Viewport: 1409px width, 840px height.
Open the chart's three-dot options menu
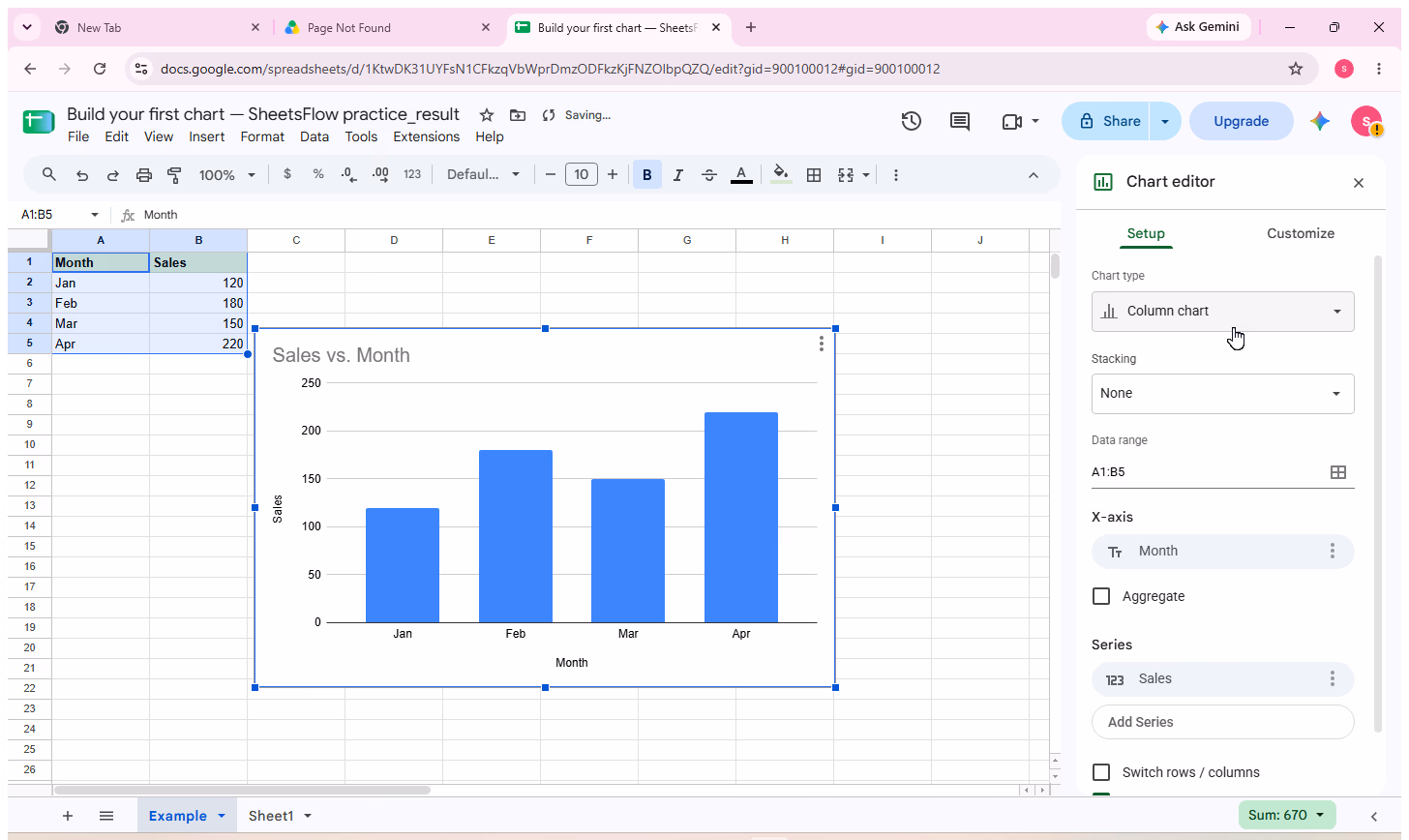pos(821,344)
